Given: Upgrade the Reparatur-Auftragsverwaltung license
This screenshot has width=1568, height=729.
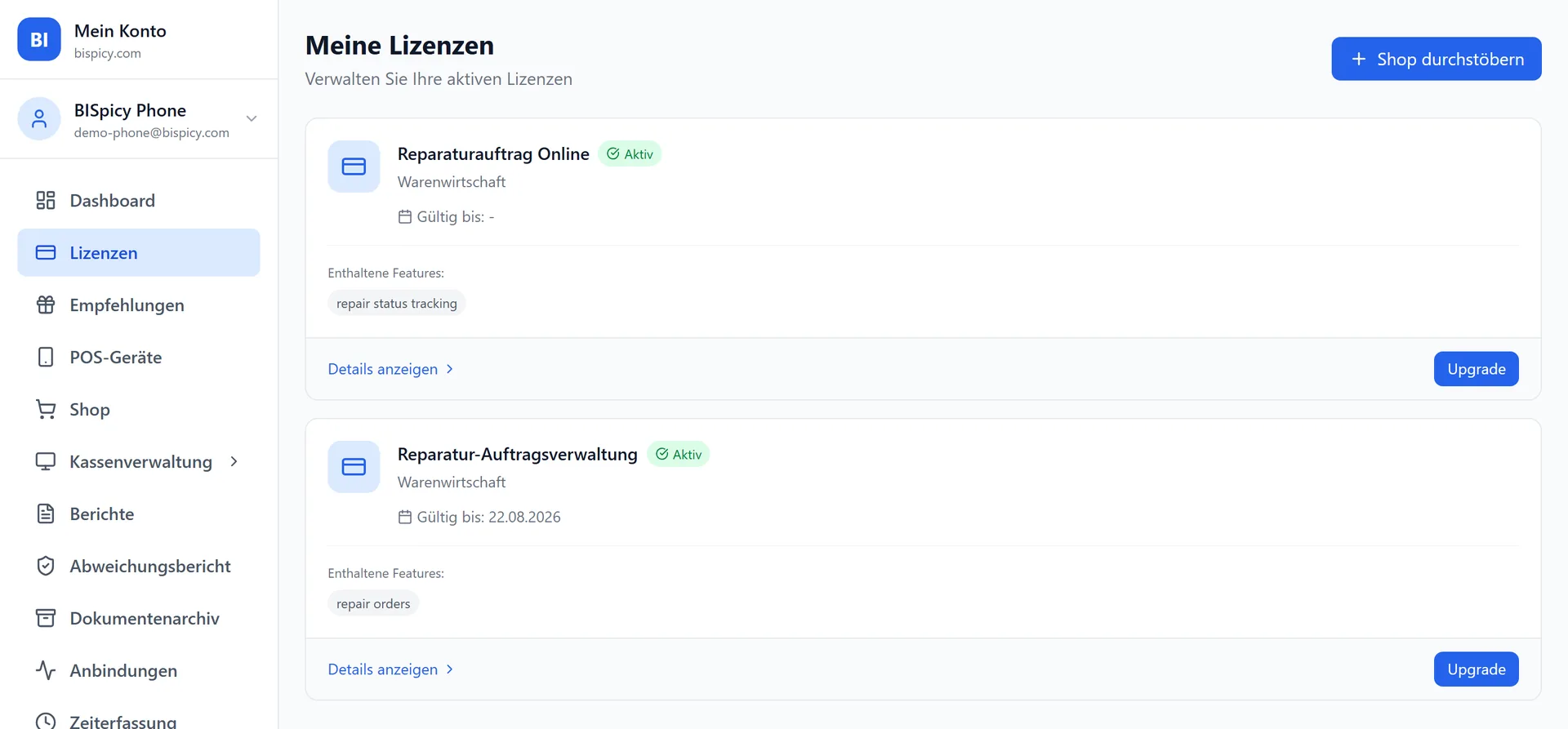Looking at the screenshot, I should pyautogui.click(x=1477, y=669).
